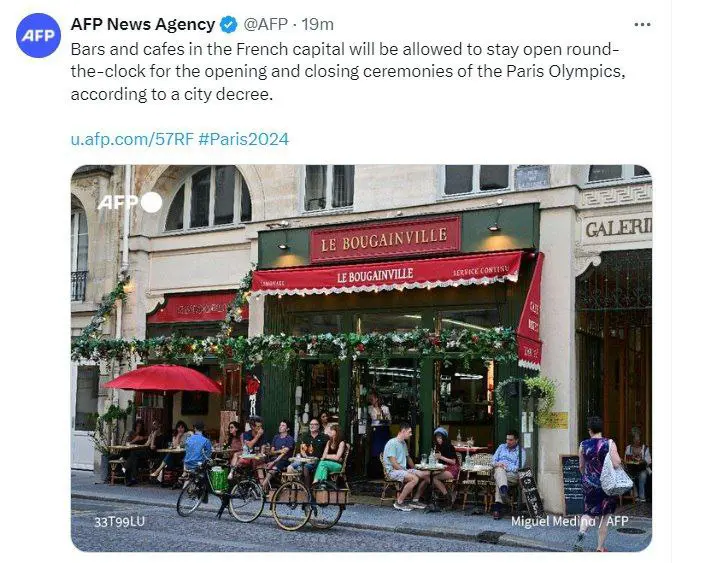The image size is (703, 563).
Task: Visit the @AFP handle link
Action: pos(265,24)
